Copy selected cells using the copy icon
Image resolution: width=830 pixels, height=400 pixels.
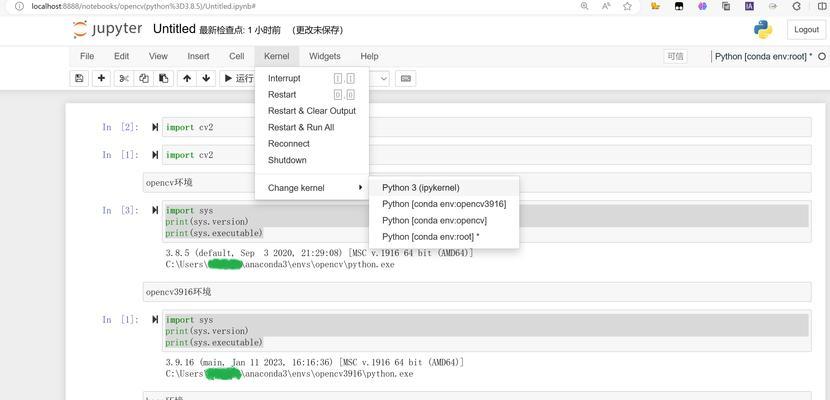143,78
